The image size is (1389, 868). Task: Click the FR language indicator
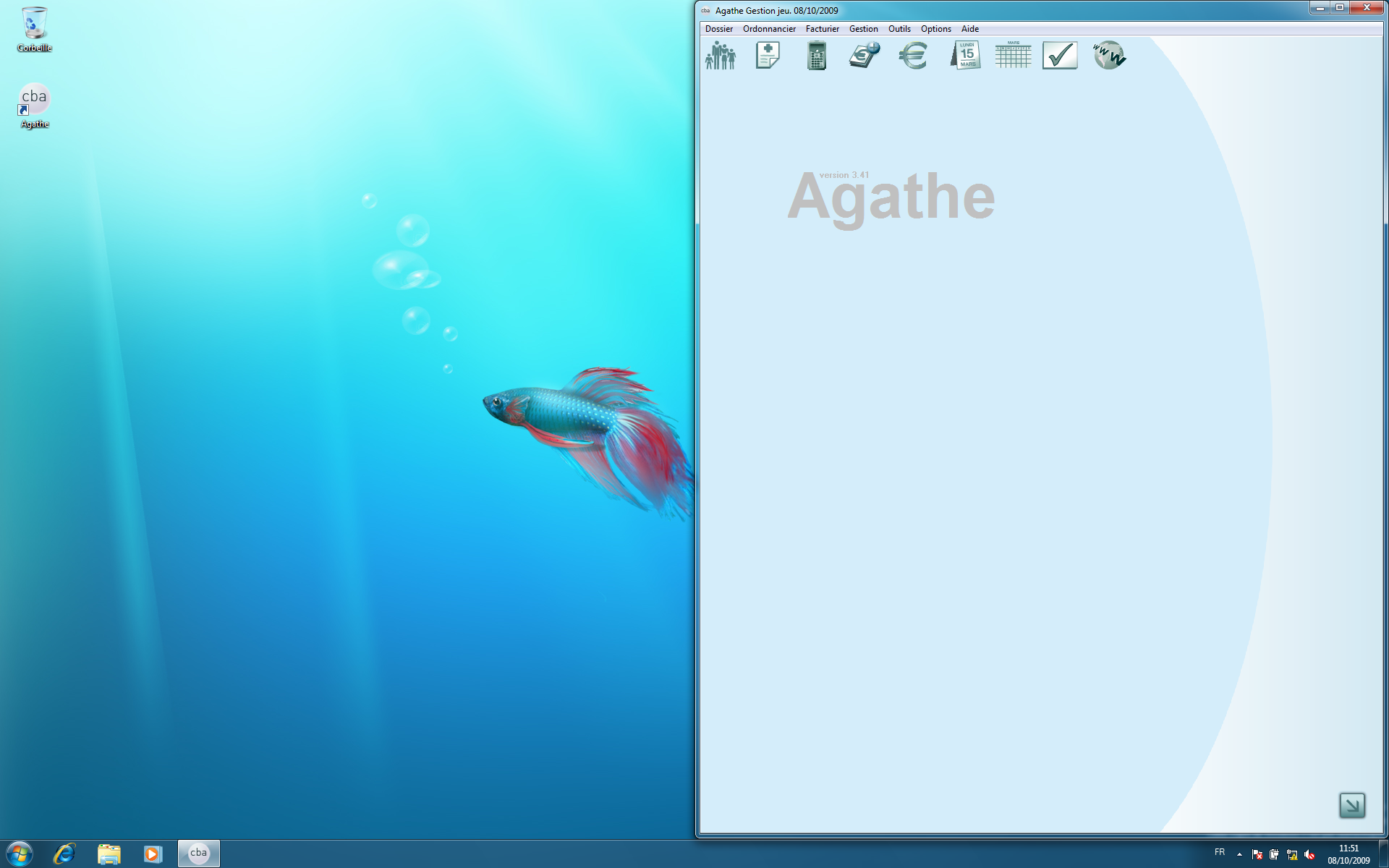click(x=1220, y=853)
